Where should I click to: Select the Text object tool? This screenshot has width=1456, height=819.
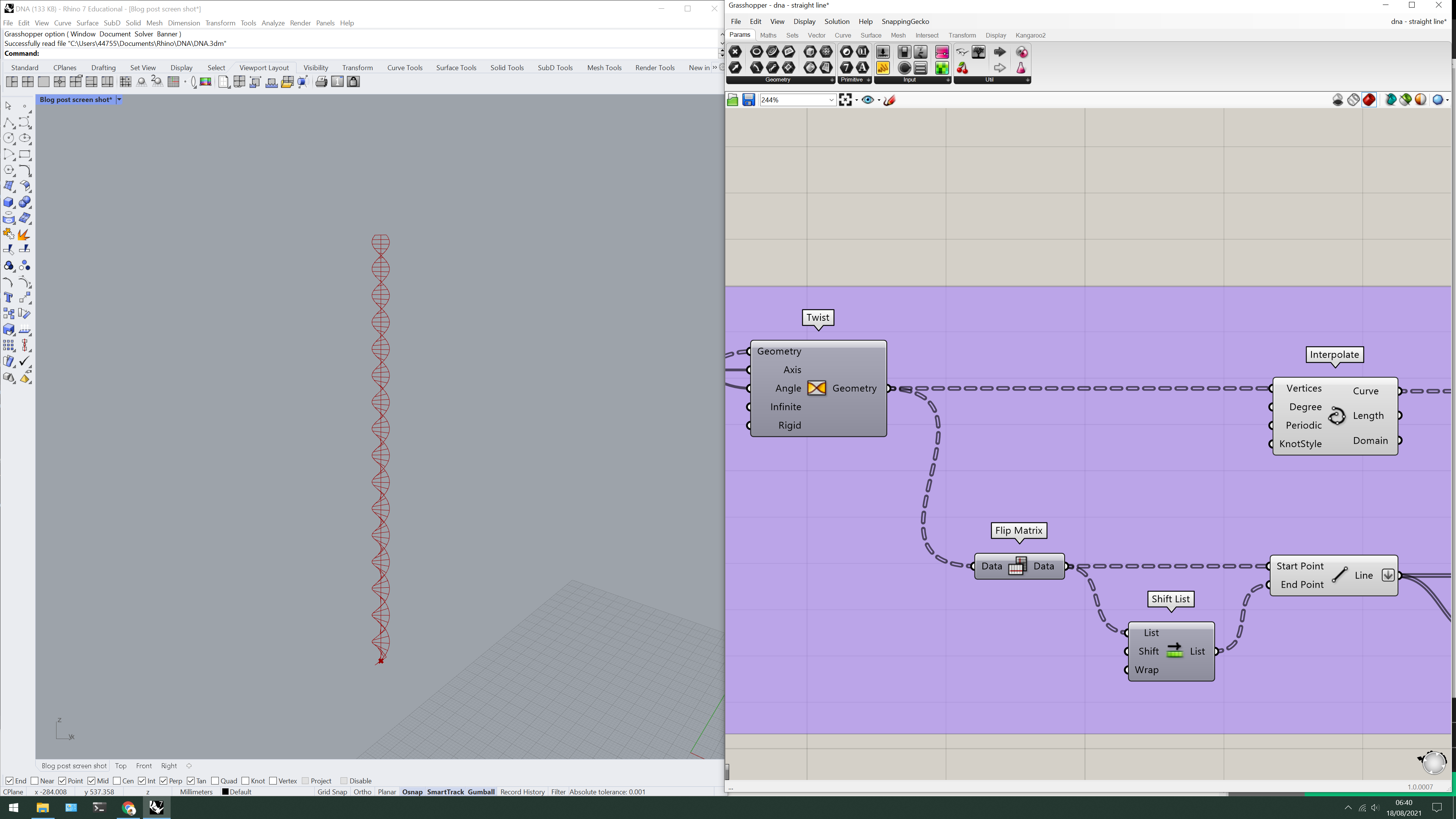pyautogui.click(x=8, y=298)
